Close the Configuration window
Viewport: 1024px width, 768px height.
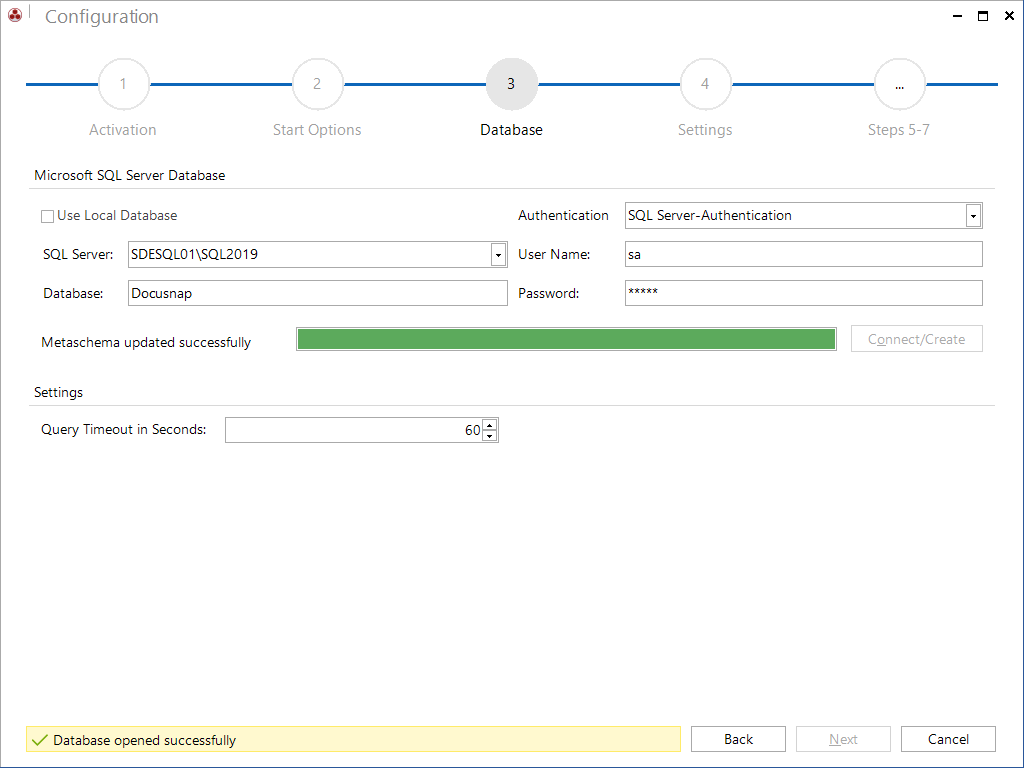coord(1009,16)
